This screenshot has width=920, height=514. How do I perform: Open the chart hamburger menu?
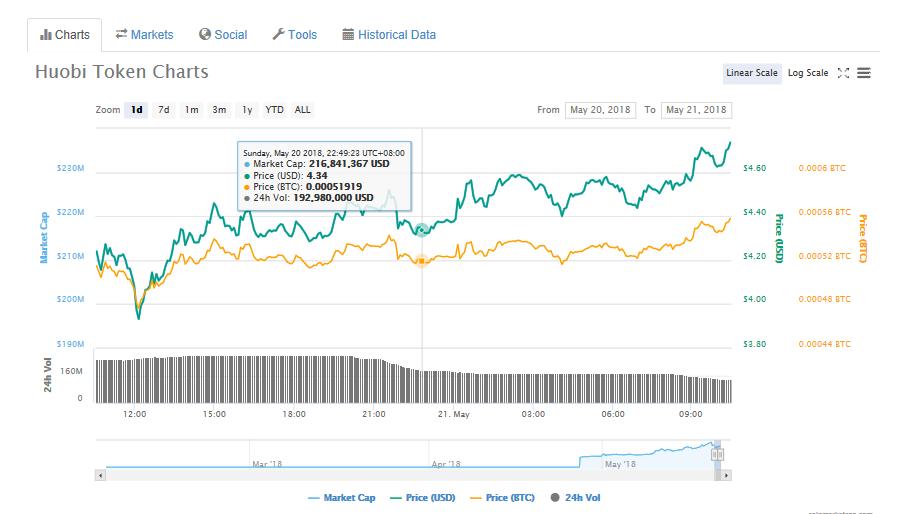click(864, 73)
